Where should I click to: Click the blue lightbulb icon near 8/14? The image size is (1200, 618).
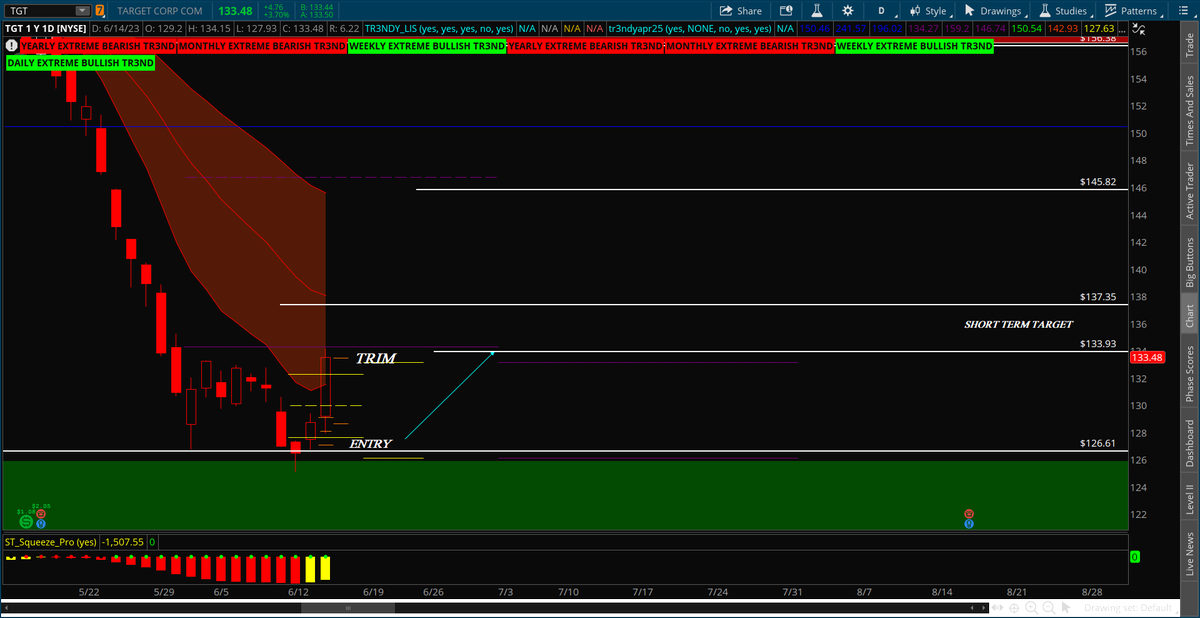969,522
